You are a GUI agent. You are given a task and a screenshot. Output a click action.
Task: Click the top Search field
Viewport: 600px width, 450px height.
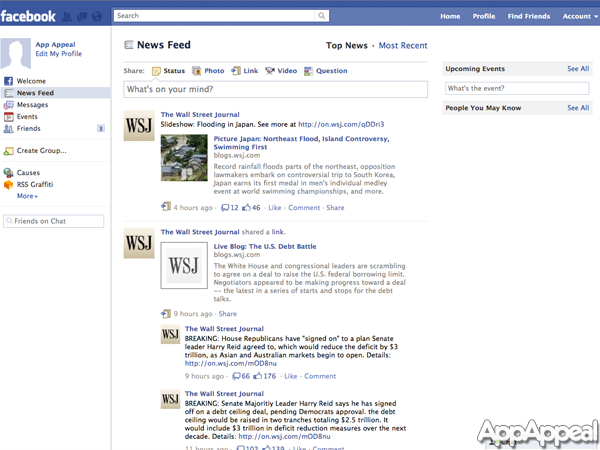click(215, 16)
